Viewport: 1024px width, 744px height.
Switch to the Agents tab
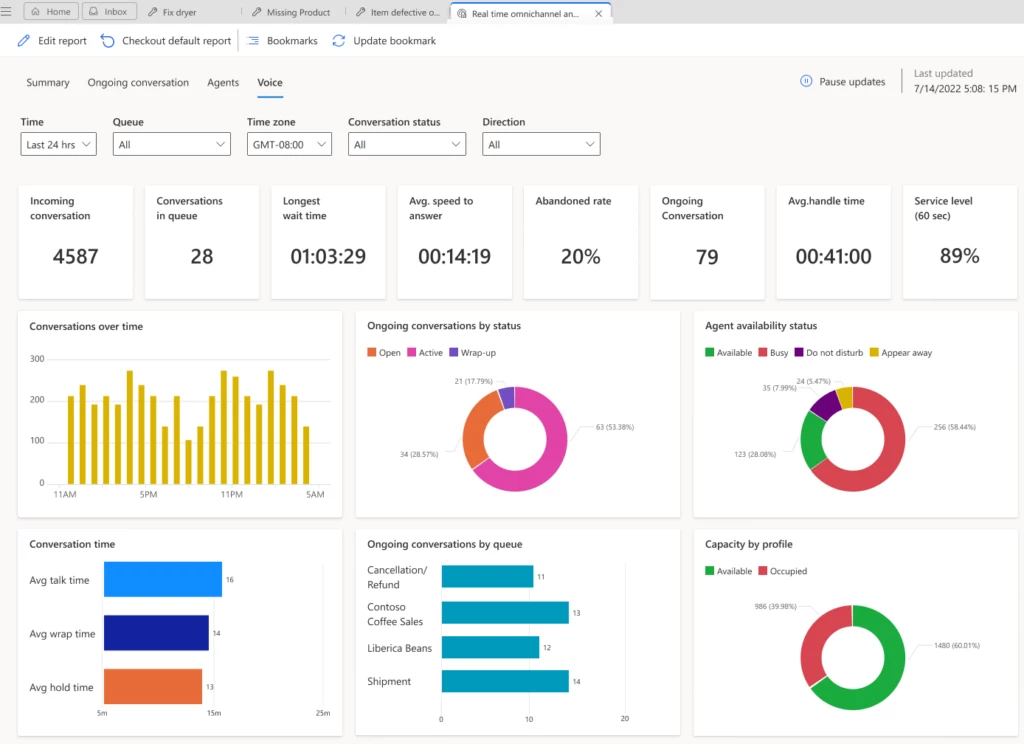click(222, 83)
